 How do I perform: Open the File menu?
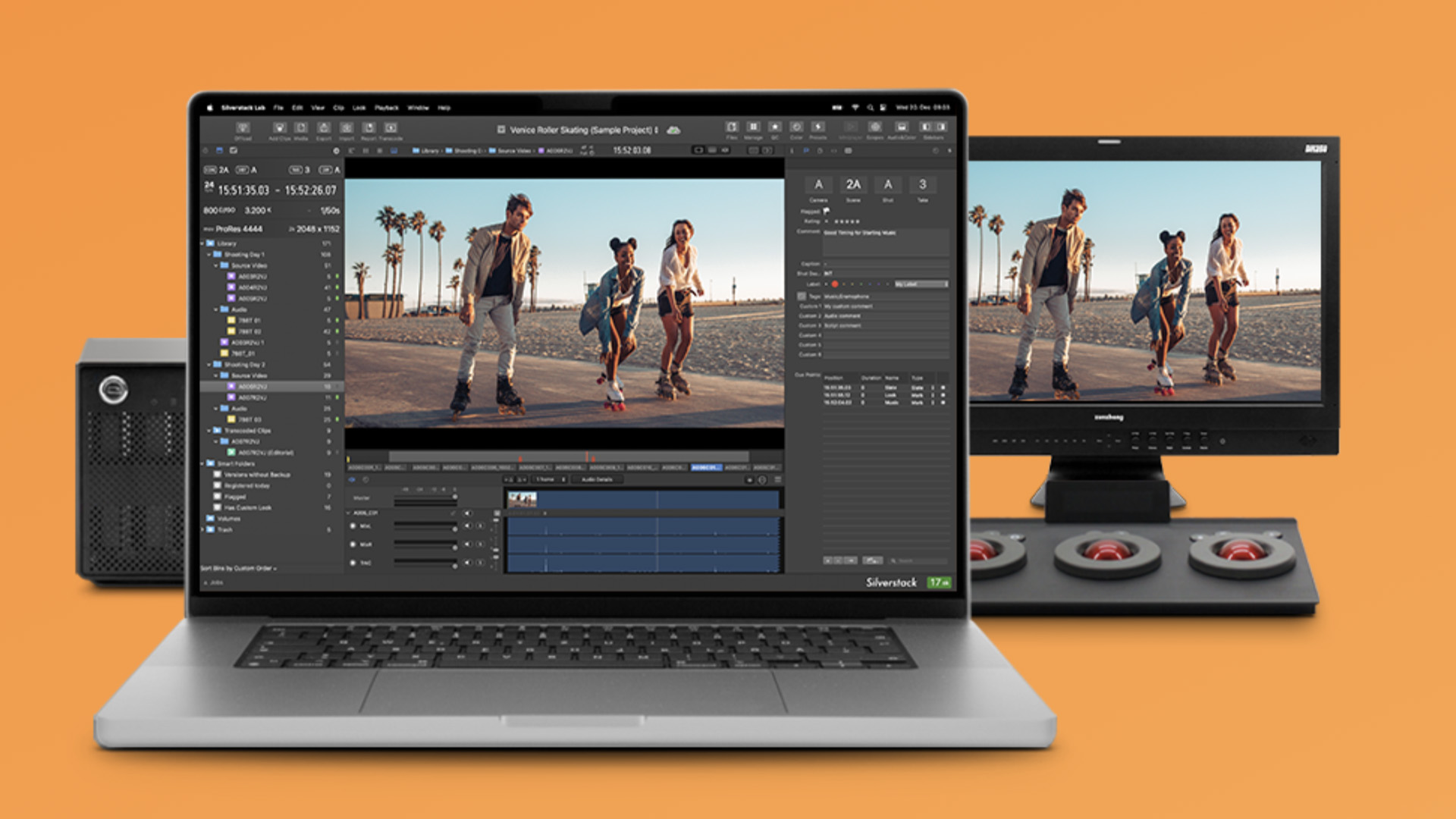(x=278, y=108)
